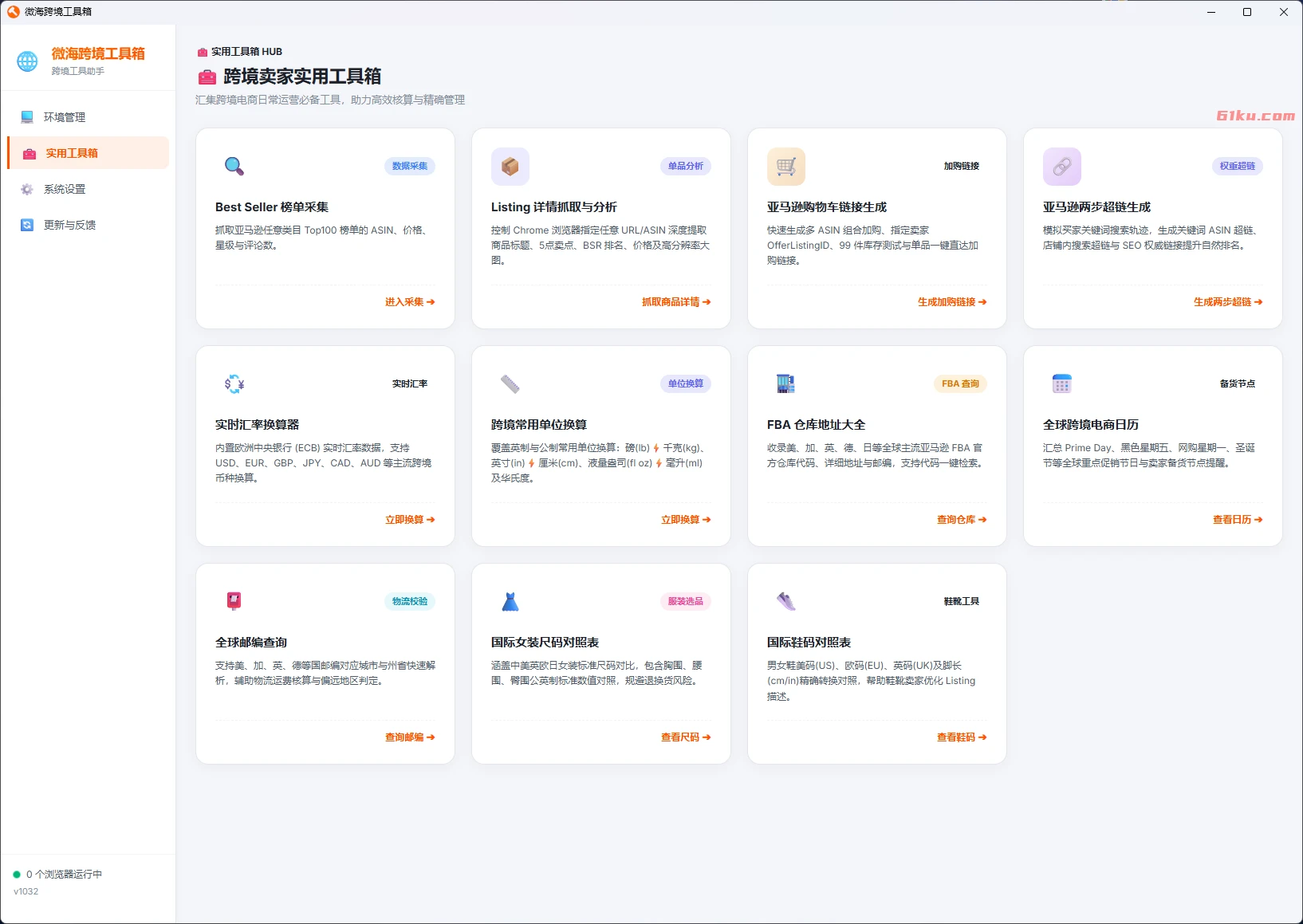Click the 查询邮编 link
This screenshot has height=924, width=1303.
coord(410,737)
